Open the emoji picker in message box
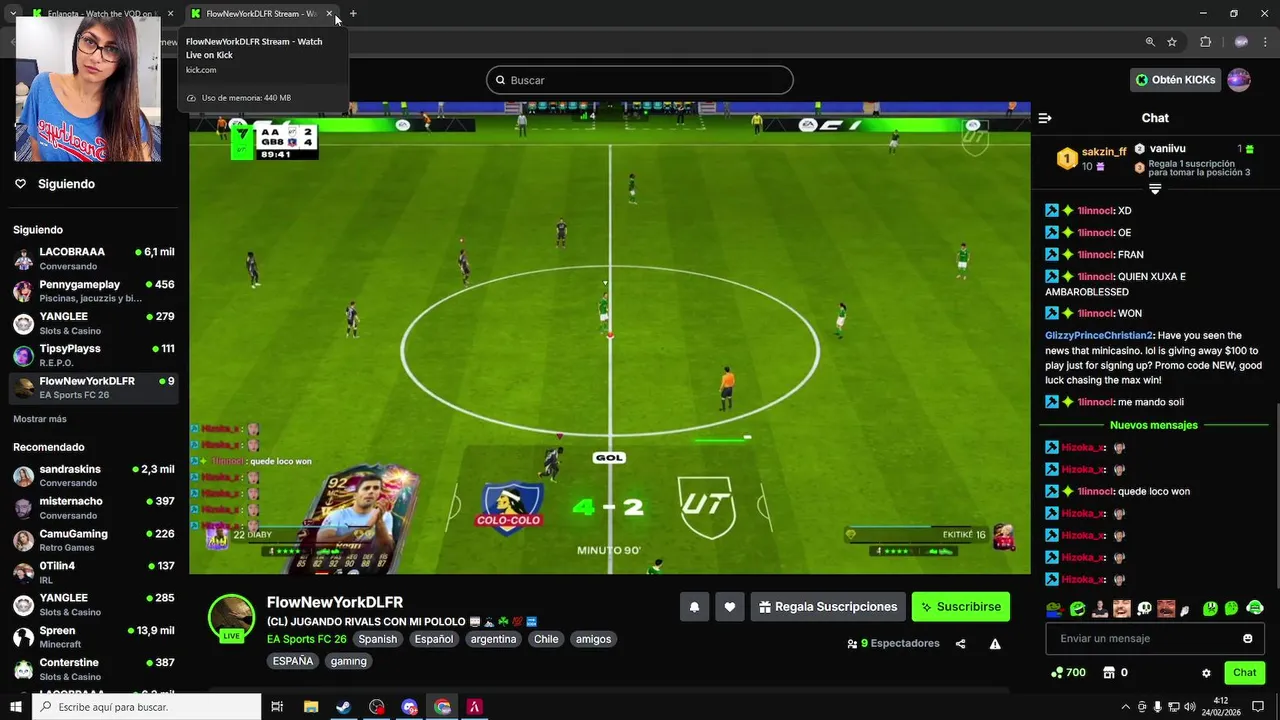The height and width of the screenshot is (720, 1280). point(1248,639)
